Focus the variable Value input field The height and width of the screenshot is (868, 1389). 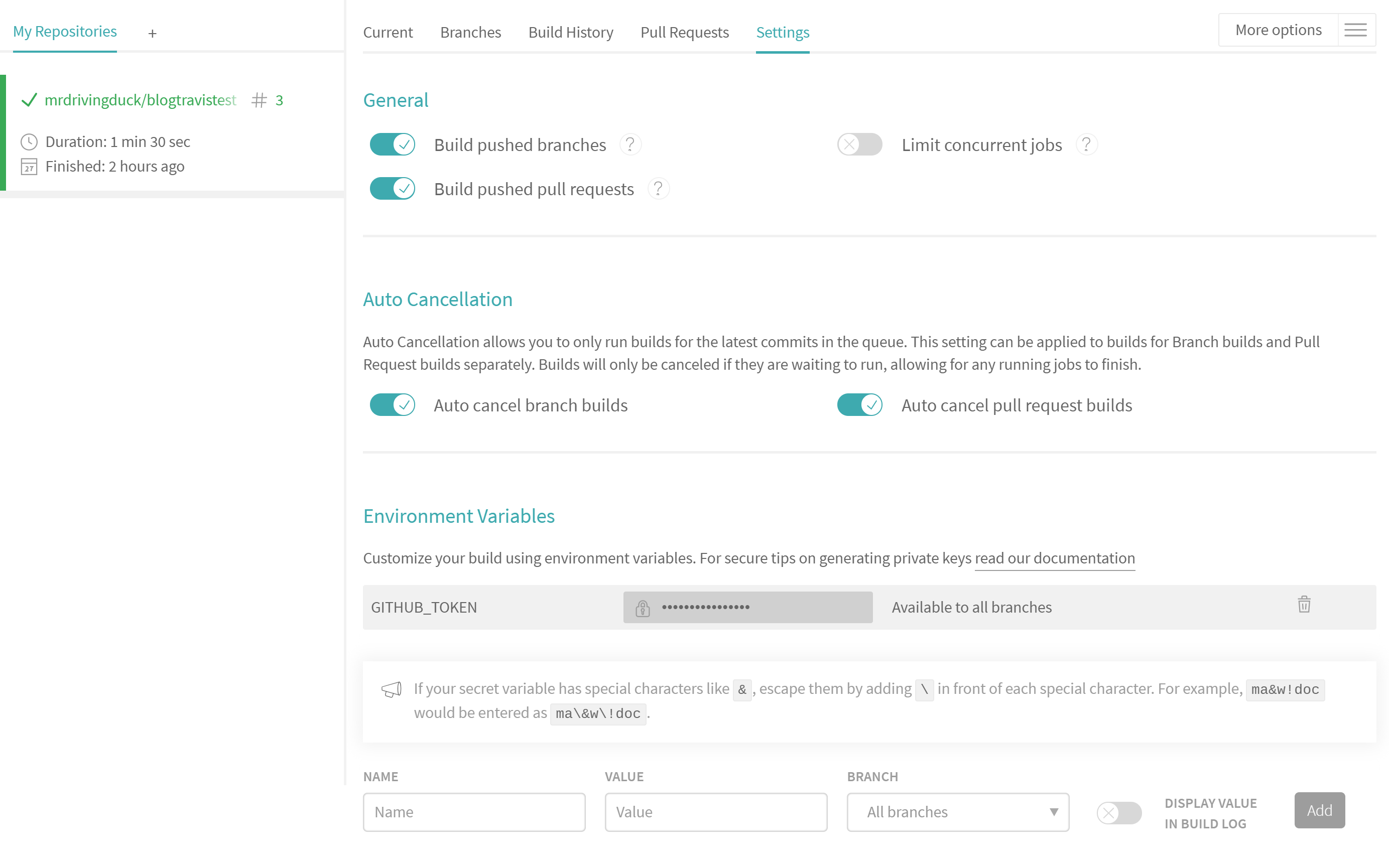click(715, 812)
